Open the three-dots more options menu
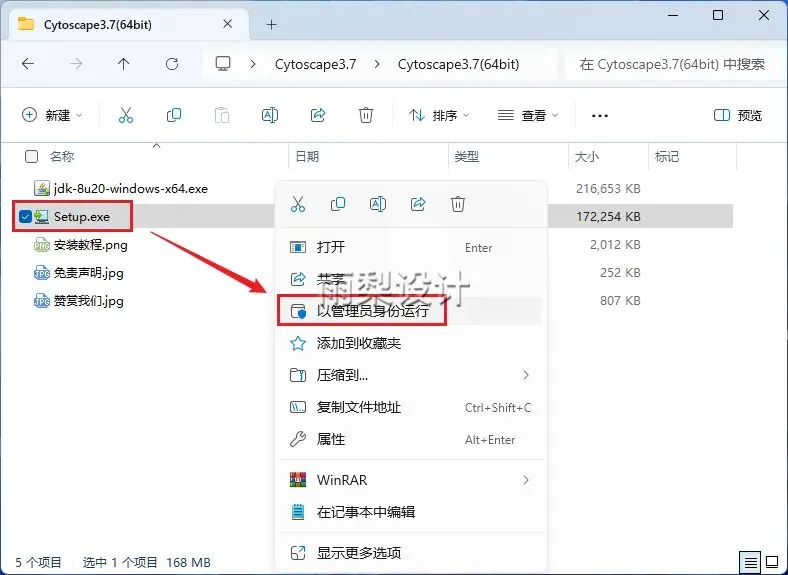The height and width of the screenshot is (575, 788). click(600, 116)
